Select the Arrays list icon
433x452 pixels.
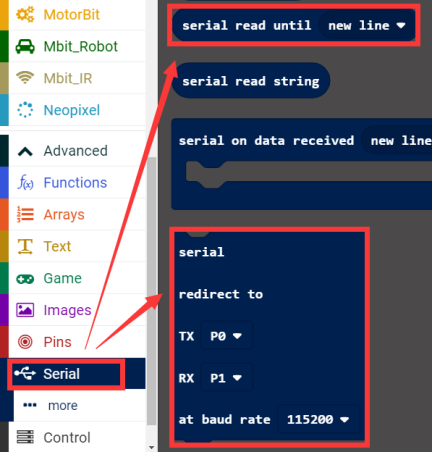(25, 214)
